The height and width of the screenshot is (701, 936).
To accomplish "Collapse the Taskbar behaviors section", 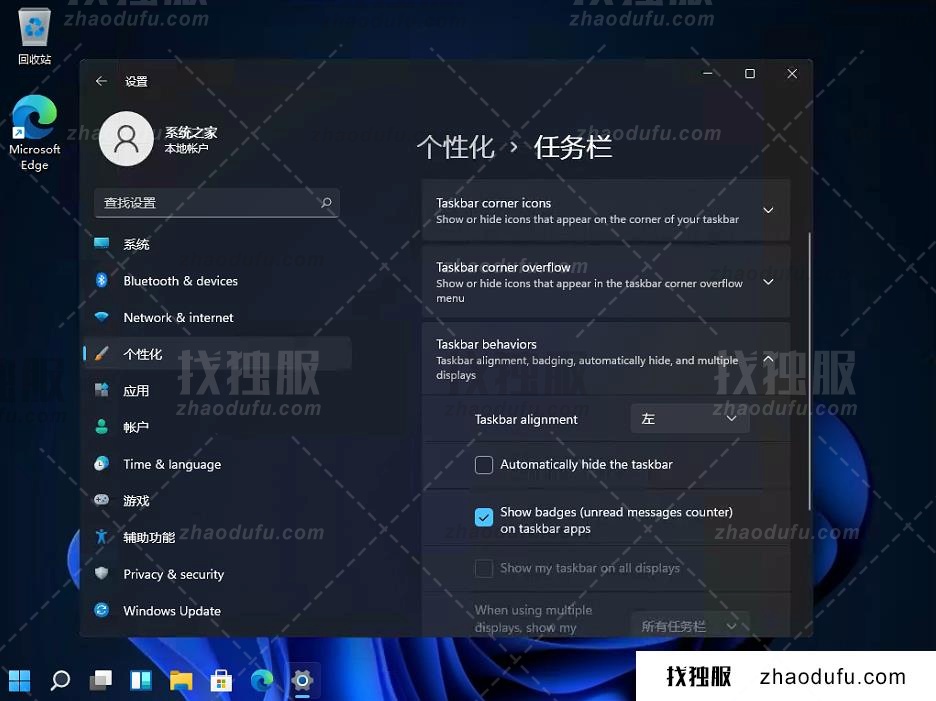I will [x=768, y=359].
